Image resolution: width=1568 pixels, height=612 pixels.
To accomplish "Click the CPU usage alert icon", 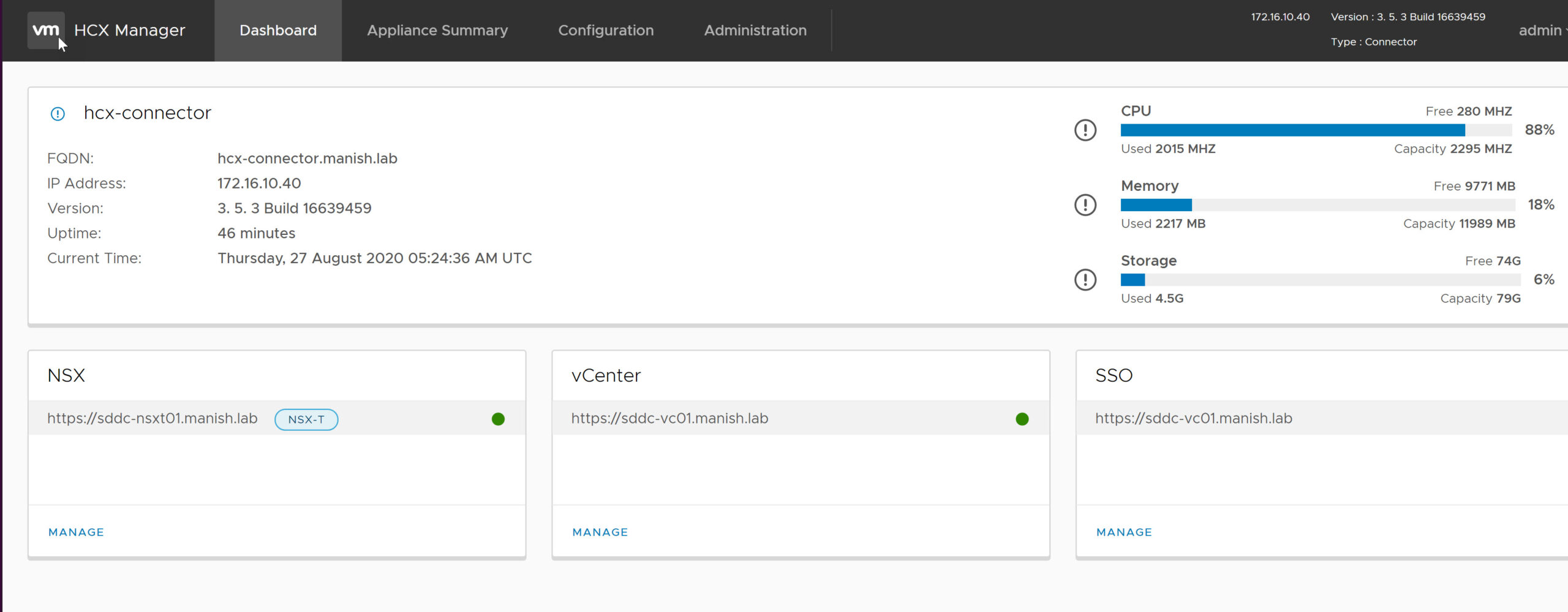I will tap(1085, 130).
